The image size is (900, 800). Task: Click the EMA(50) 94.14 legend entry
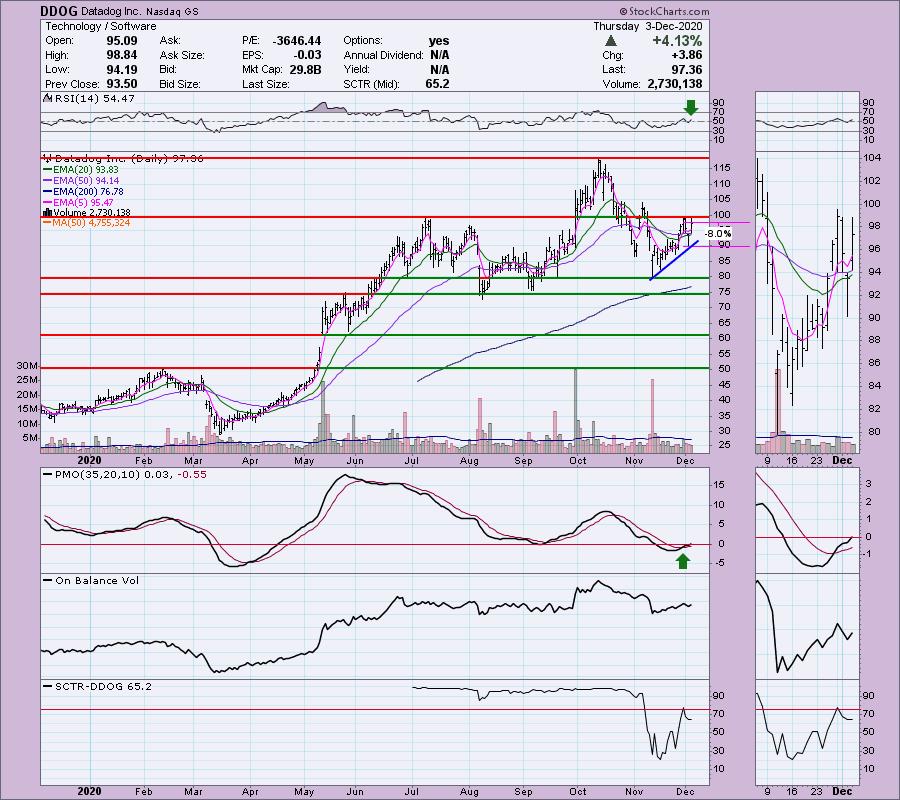click(80, 181)
